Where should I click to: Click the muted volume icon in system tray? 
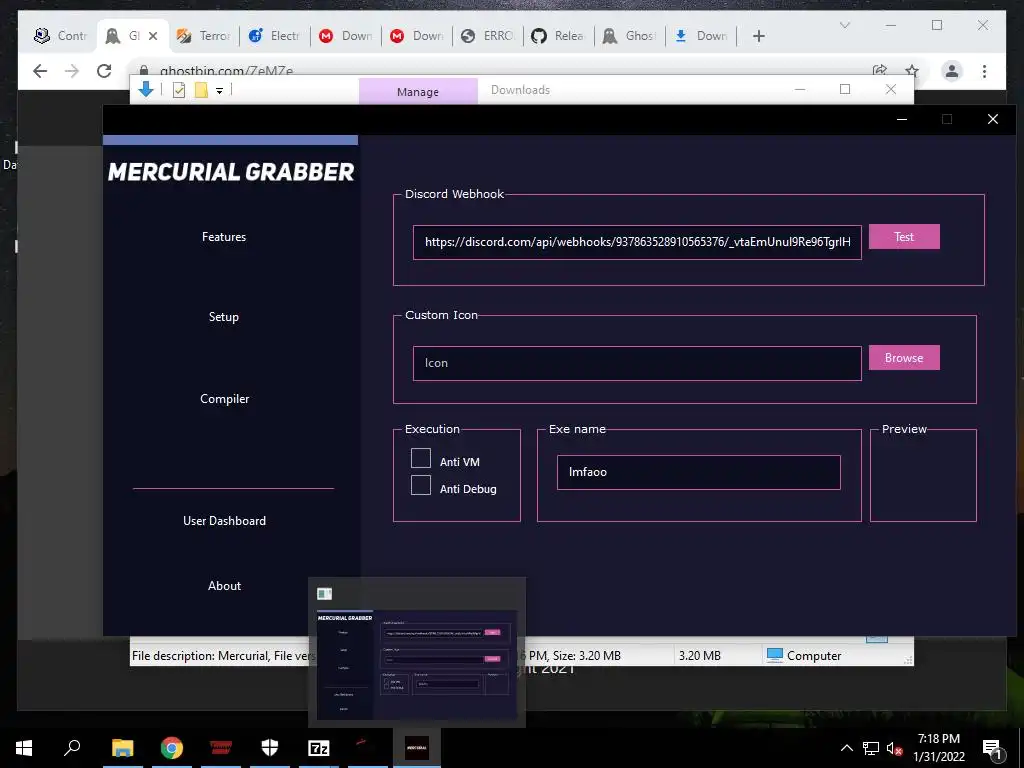[894, 748]
